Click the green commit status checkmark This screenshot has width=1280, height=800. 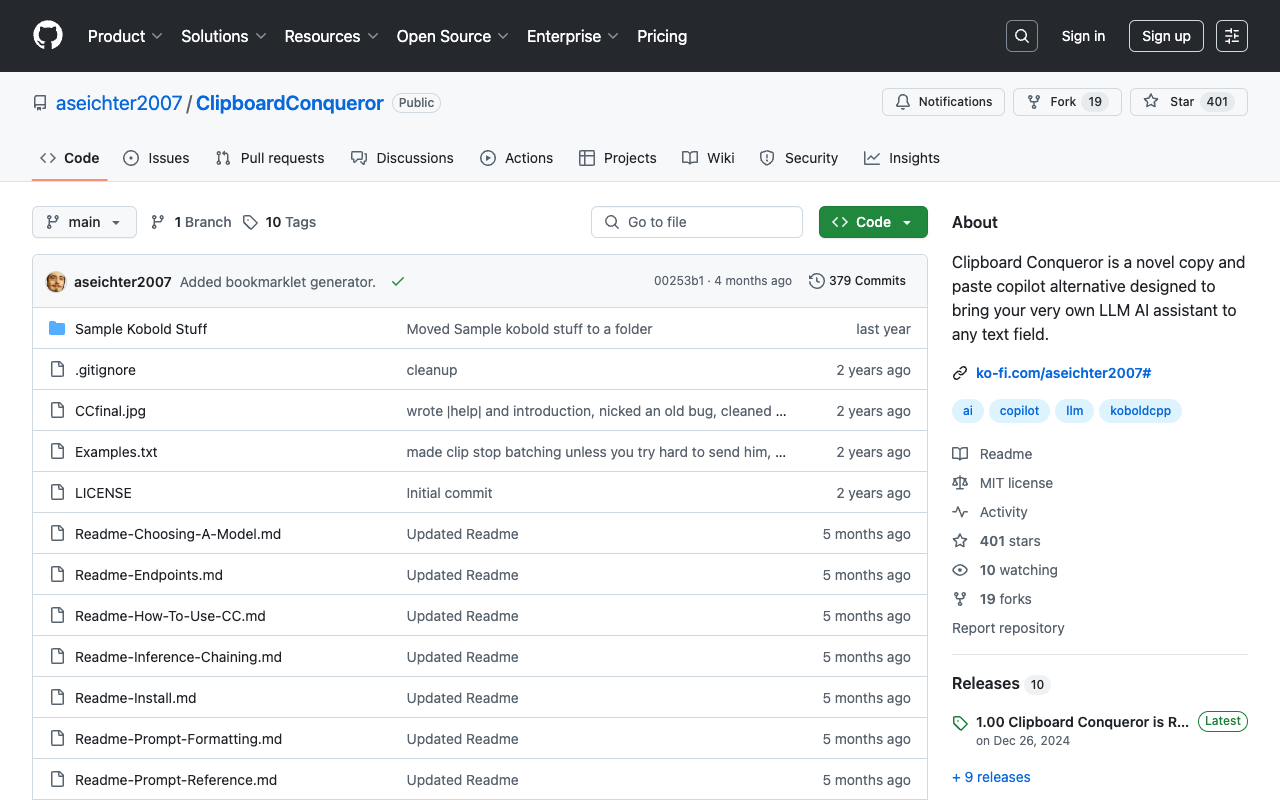[398, 282]
